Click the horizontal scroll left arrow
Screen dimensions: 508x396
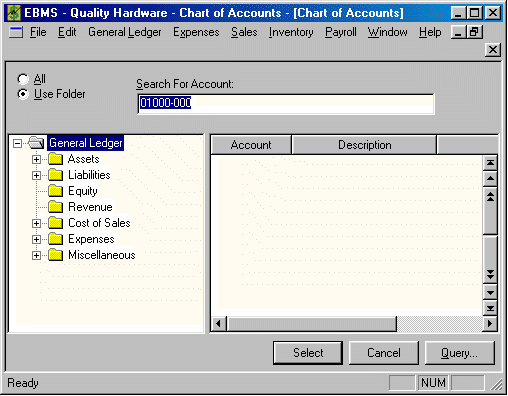pyautogui.click(x=218, y=323)
